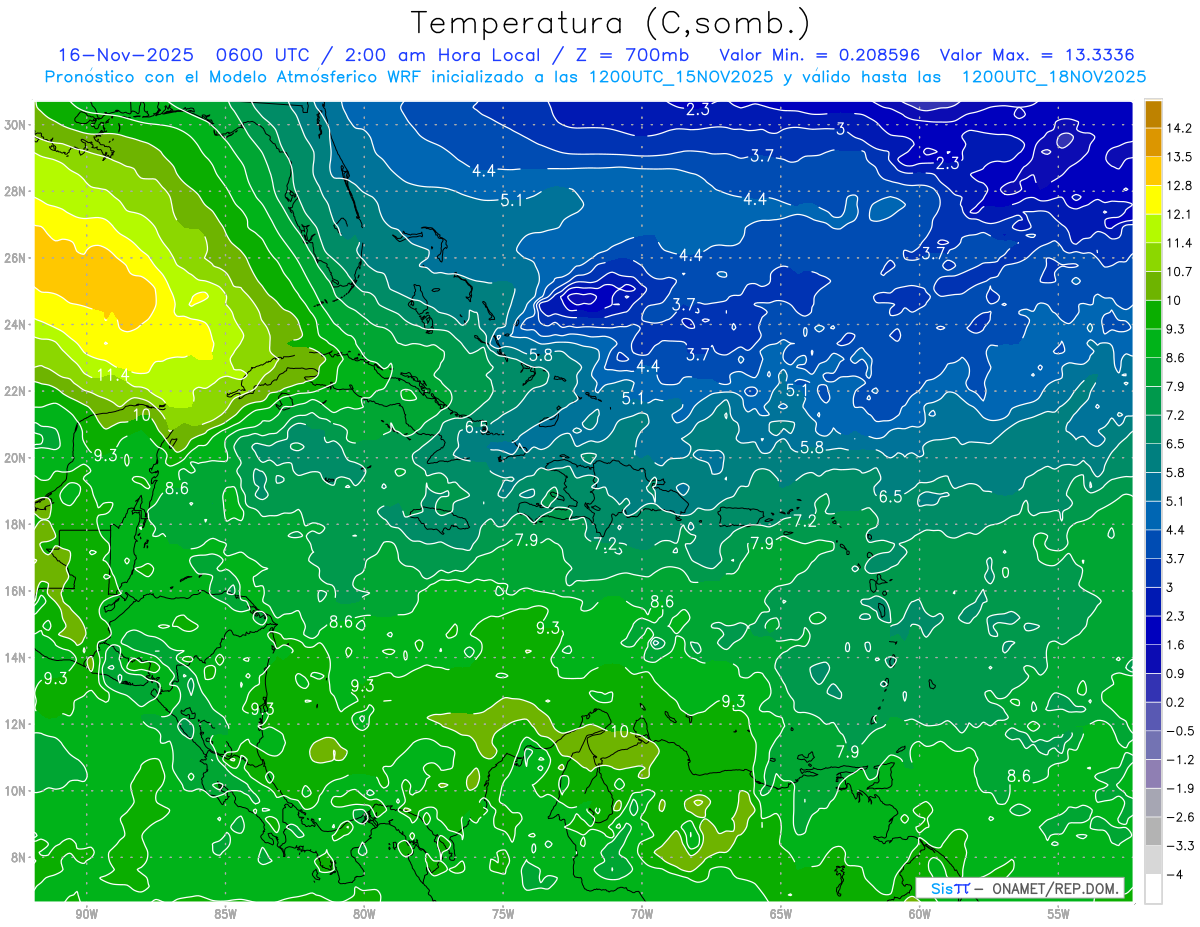Click the 55W longitude axis label
This screenshot has width=1200, height=927.
[x=1059, y=914]
